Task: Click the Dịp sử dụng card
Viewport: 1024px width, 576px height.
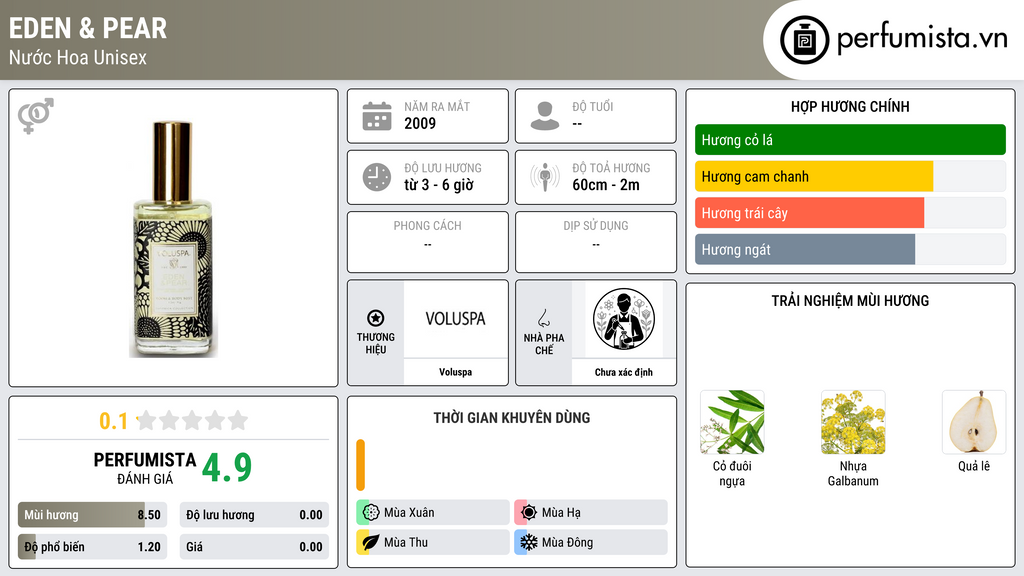Action: pos(596,242)
